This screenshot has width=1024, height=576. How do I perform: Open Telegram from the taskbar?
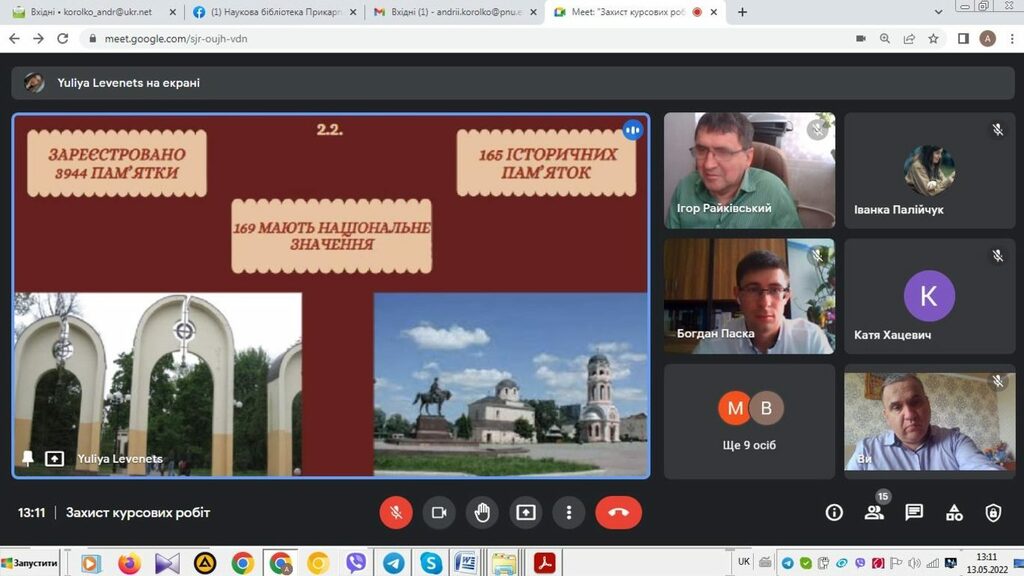(x=393, y=563)
